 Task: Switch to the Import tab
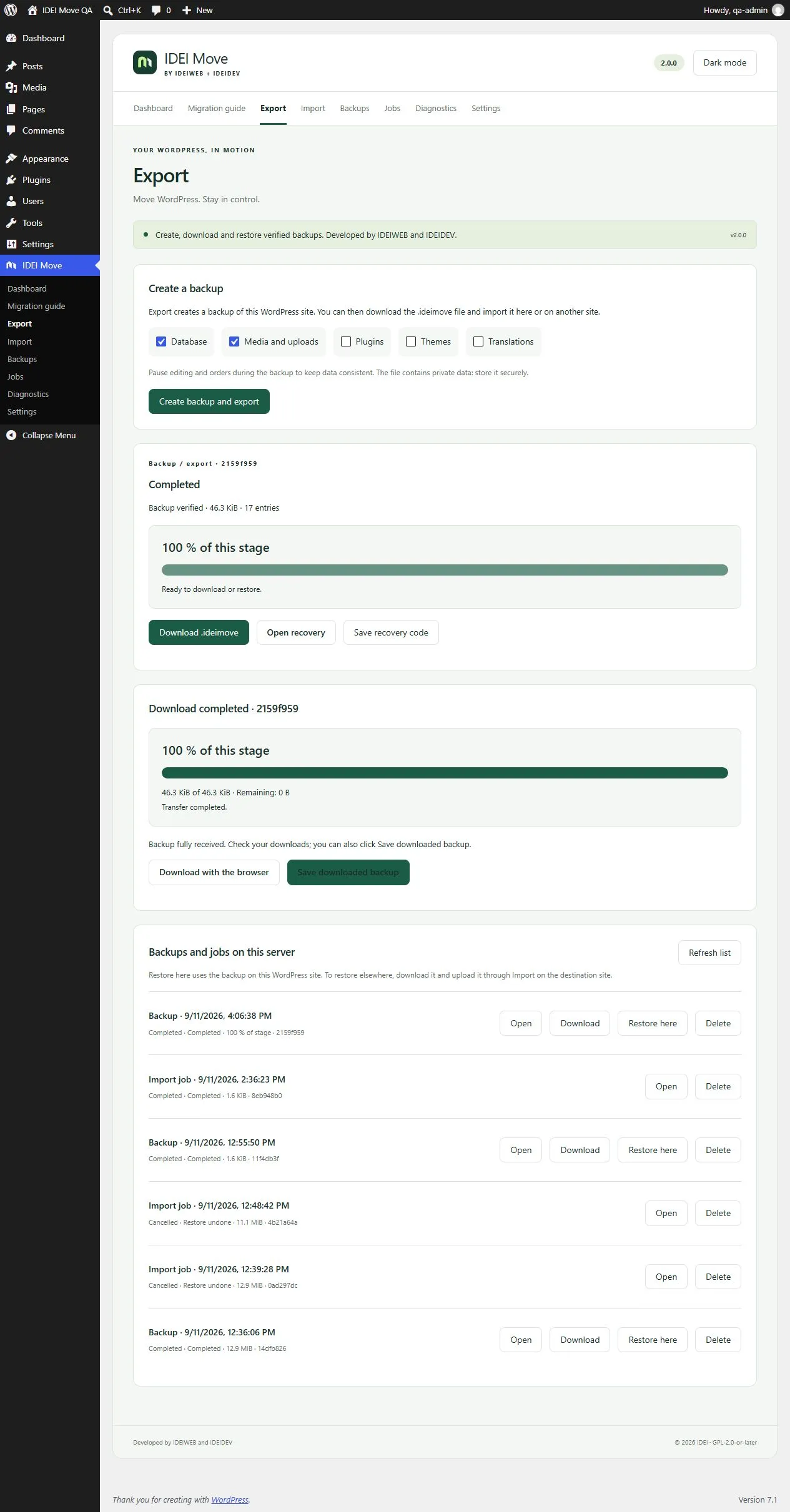313,108
